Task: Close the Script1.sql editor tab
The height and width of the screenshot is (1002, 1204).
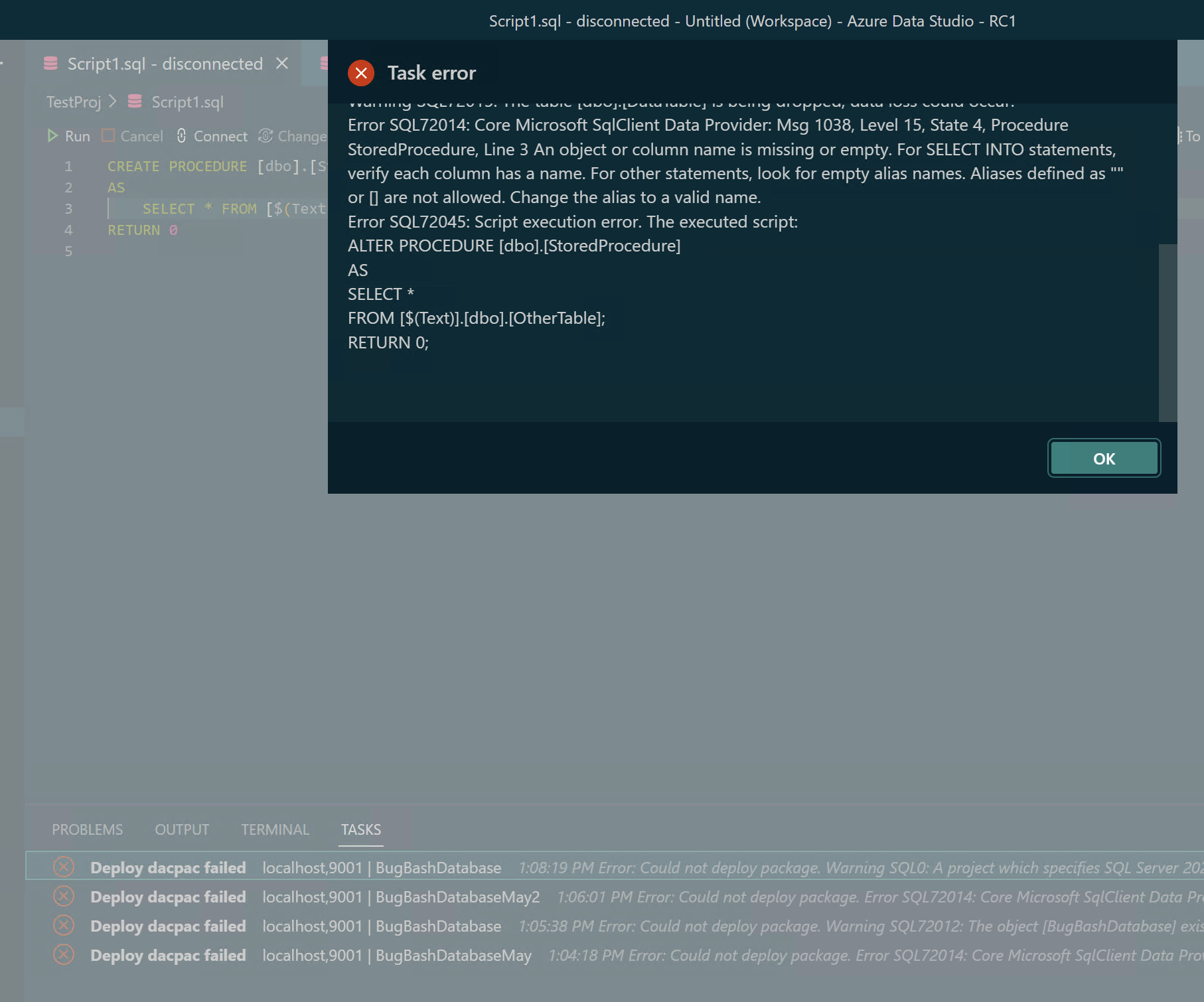Action: click(281, 63)
